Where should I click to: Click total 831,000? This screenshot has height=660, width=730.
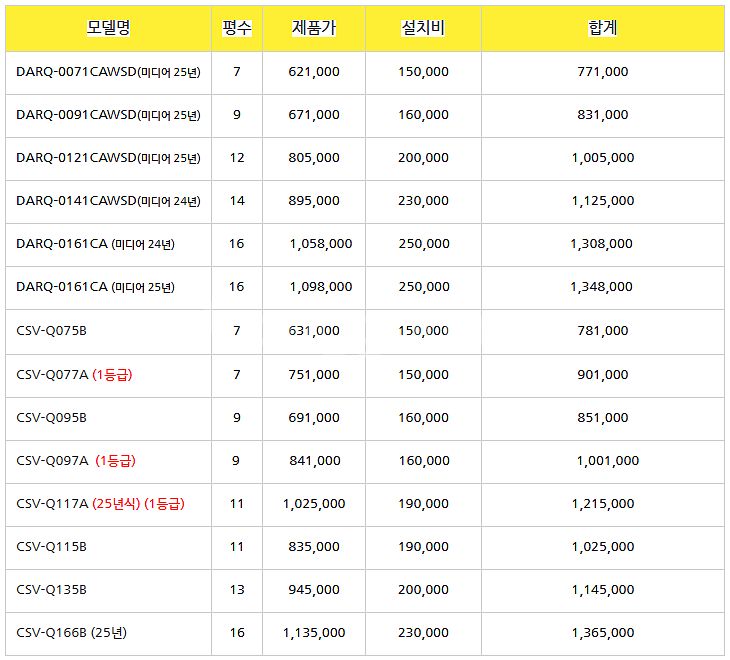(602, 114)
